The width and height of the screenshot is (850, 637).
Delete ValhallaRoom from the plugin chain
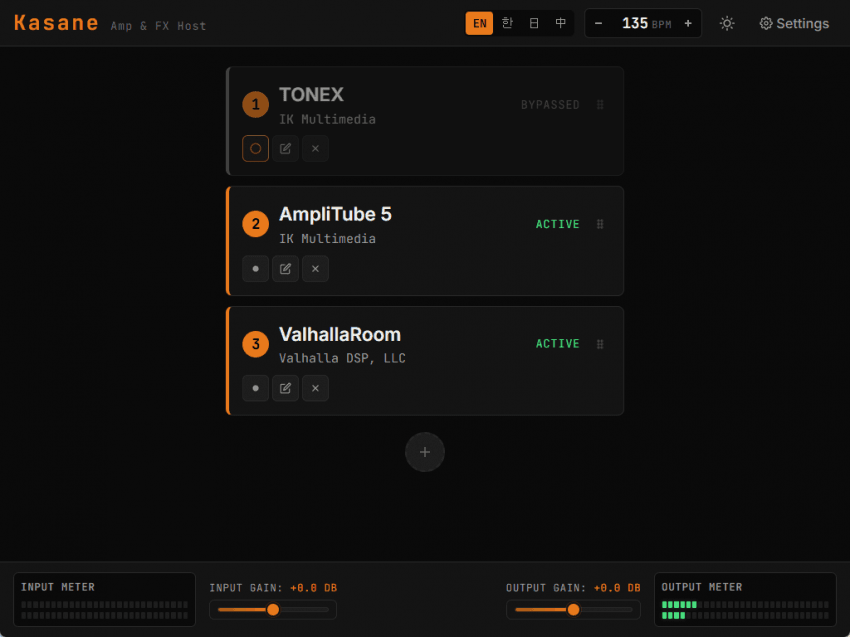pos(315,388)
